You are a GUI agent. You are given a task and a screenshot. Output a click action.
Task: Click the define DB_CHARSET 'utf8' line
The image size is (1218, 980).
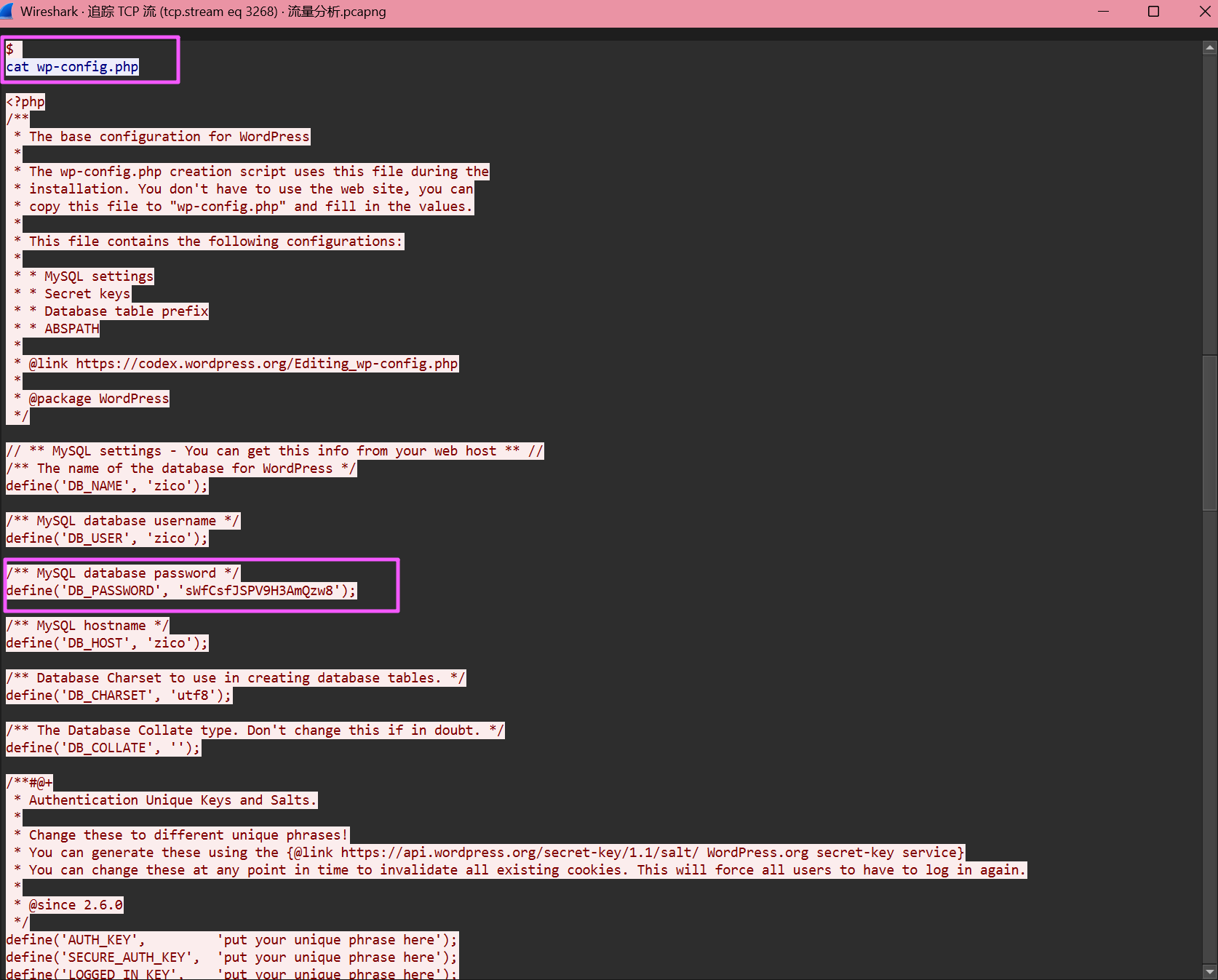(119, 696)
